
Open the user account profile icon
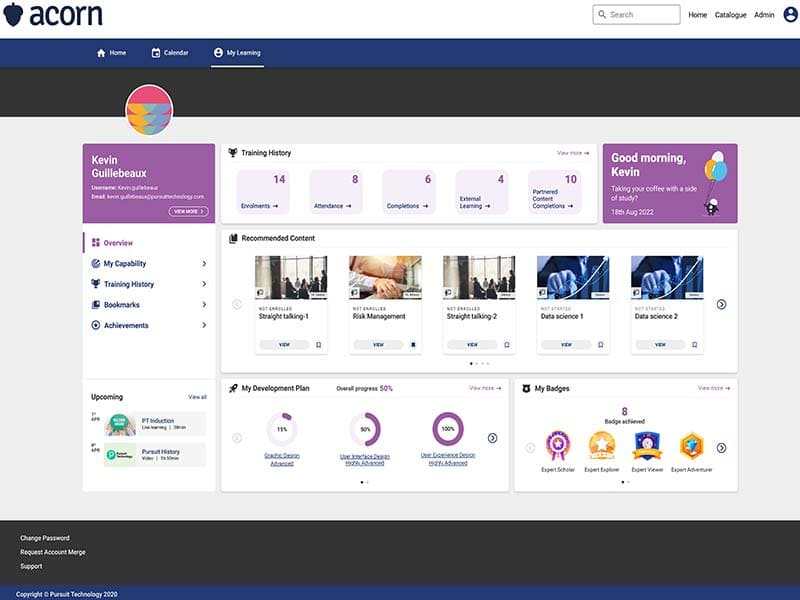[x=790, y=15]
